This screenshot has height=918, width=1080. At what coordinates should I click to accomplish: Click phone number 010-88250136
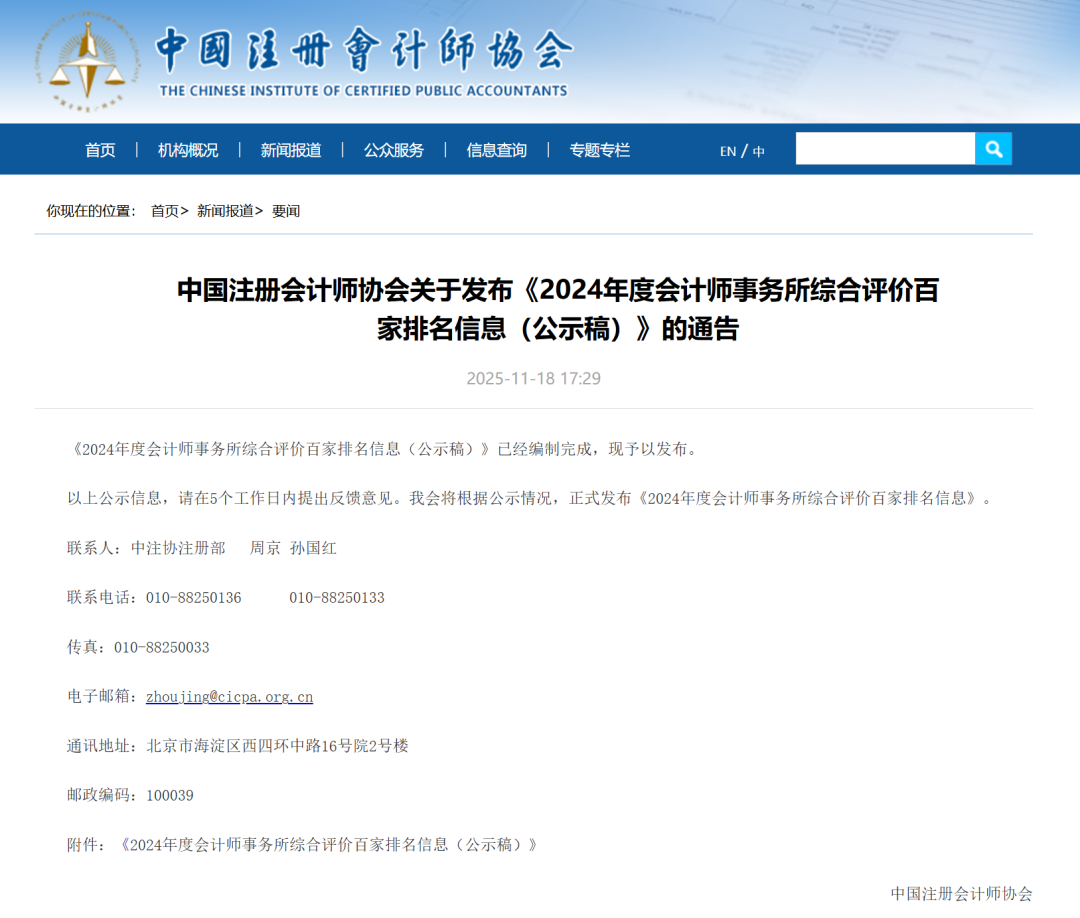click(194, 598)
